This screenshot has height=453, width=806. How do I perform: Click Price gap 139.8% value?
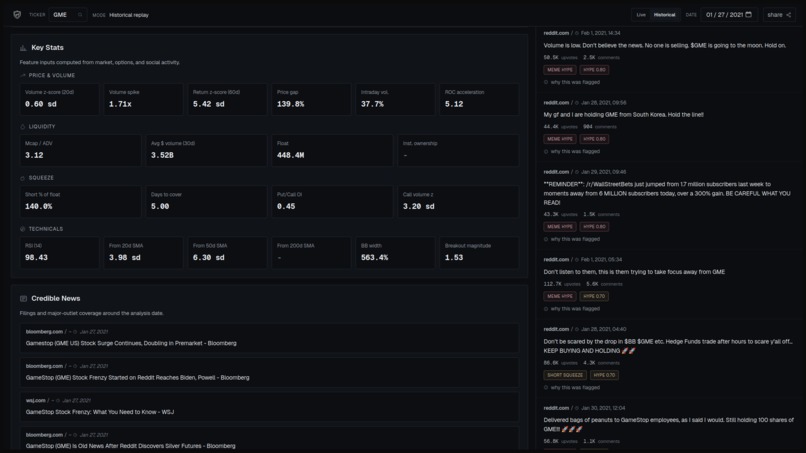(x=290, y=104)
